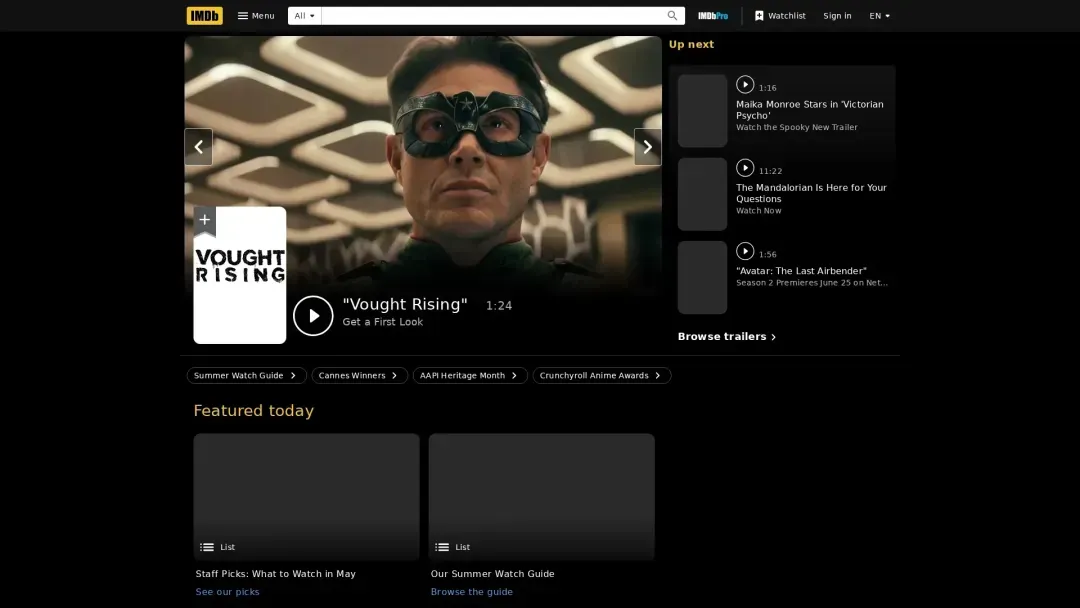Screen dimensions: 1080x608
Task: Click Watch the Spooky New Trailer text
Action: click(x=796, y=127)
